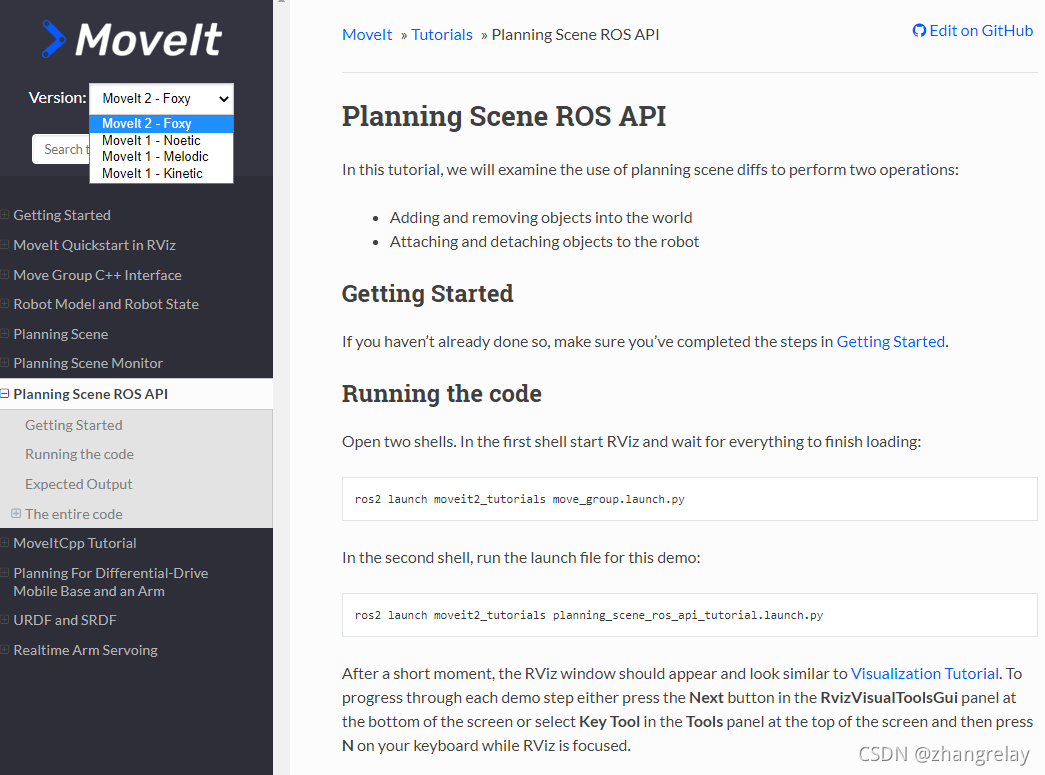This screenshot has width=1045, height=775.
Task: Select MoveIt 2 - Foxy in the version list
Action: tap(161, 123)
